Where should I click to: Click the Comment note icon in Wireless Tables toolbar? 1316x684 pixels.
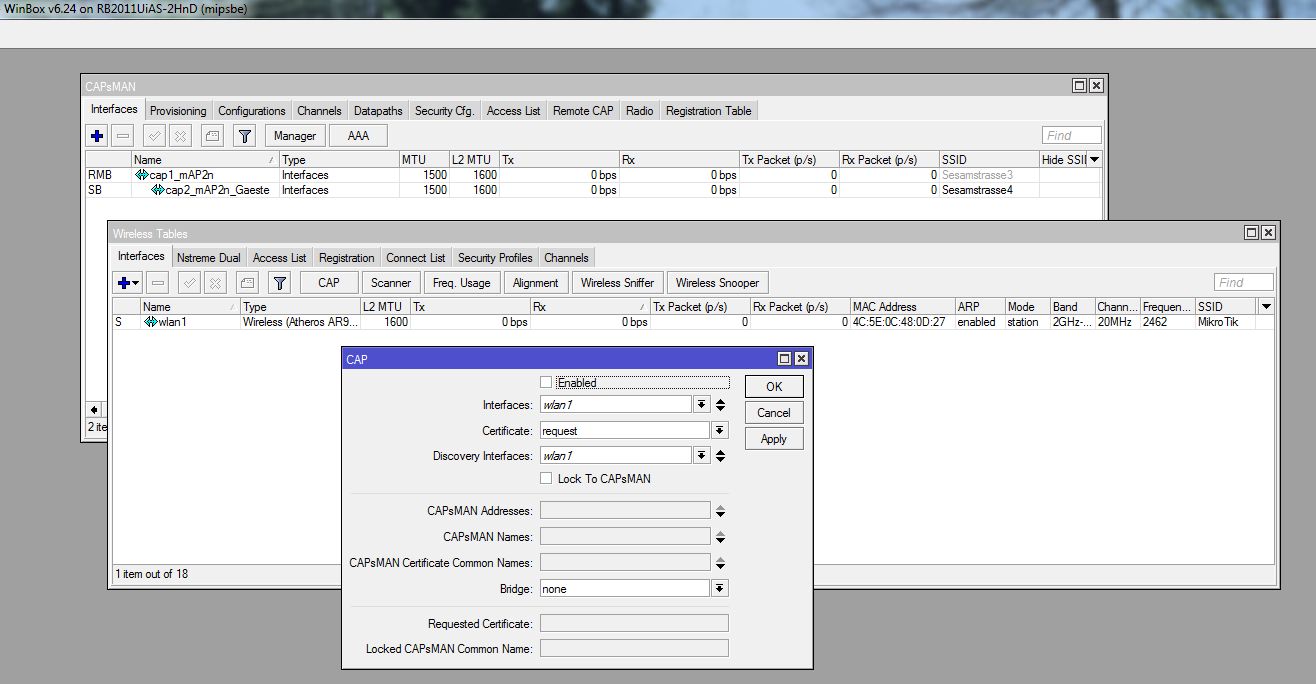pos(248,283)
